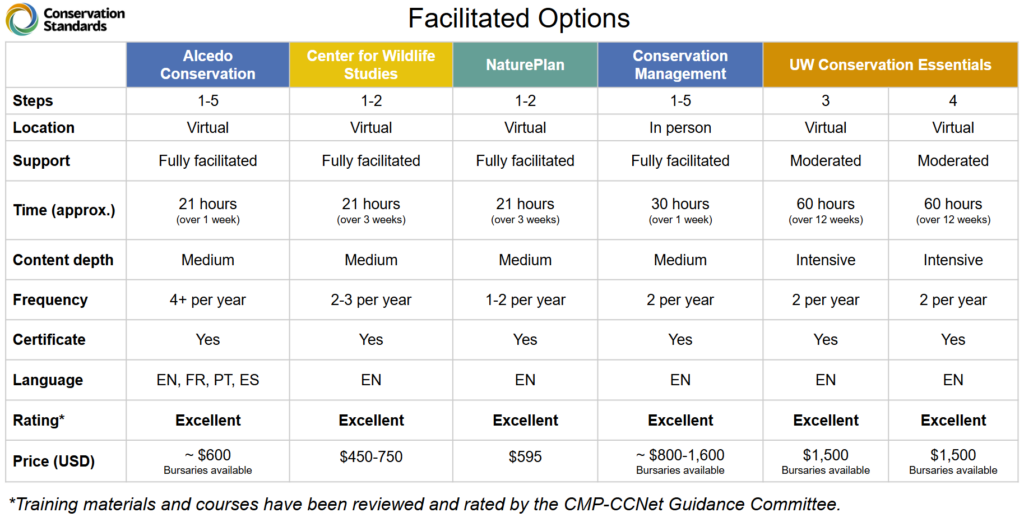The height and width of the screenshot is (517, 1024).
Task: Click the Content depth row label
Action: [63, 260]
